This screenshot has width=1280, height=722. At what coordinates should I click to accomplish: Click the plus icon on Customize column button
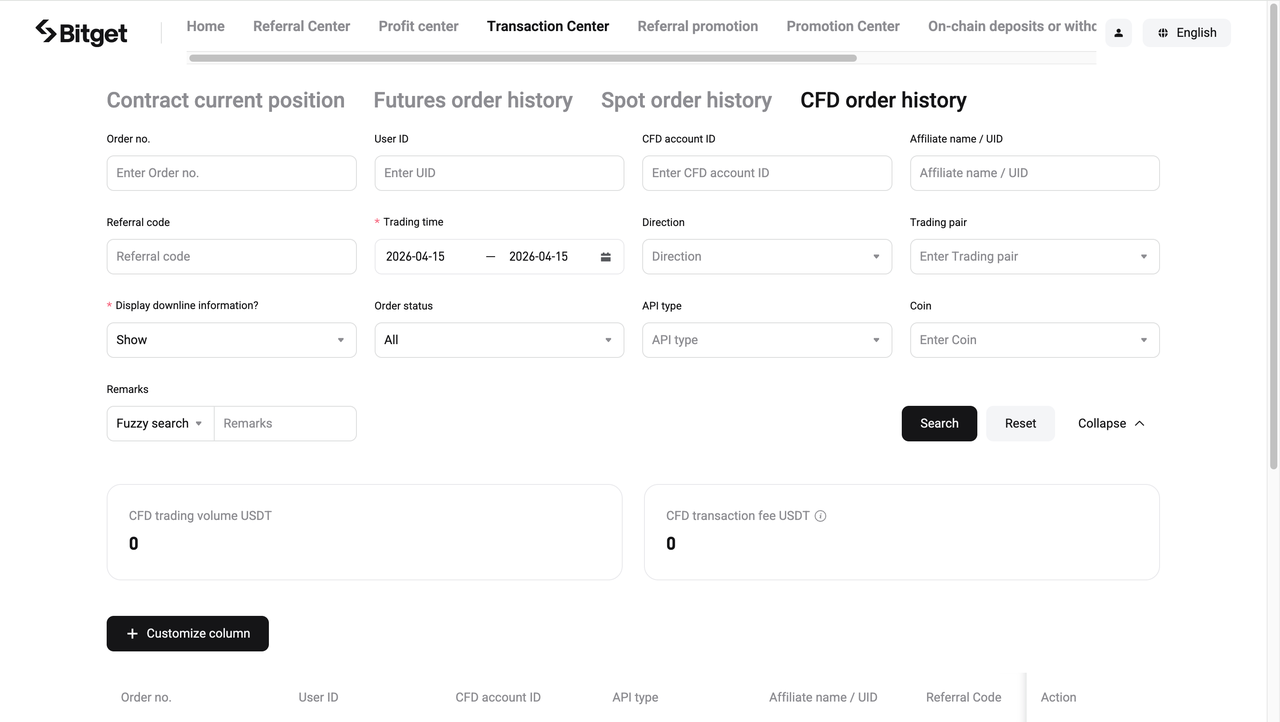pos(132,633)
